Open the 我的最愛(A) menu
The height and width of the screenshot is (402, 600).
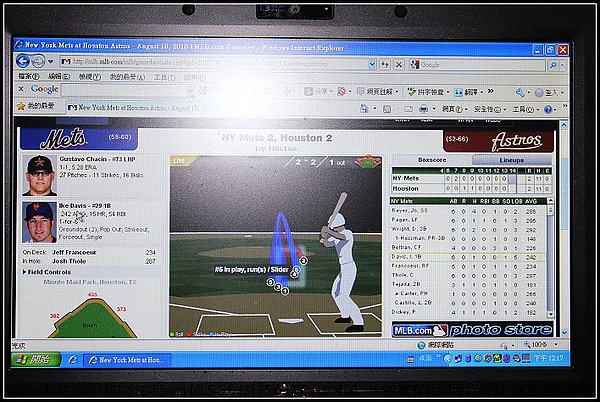127,77
